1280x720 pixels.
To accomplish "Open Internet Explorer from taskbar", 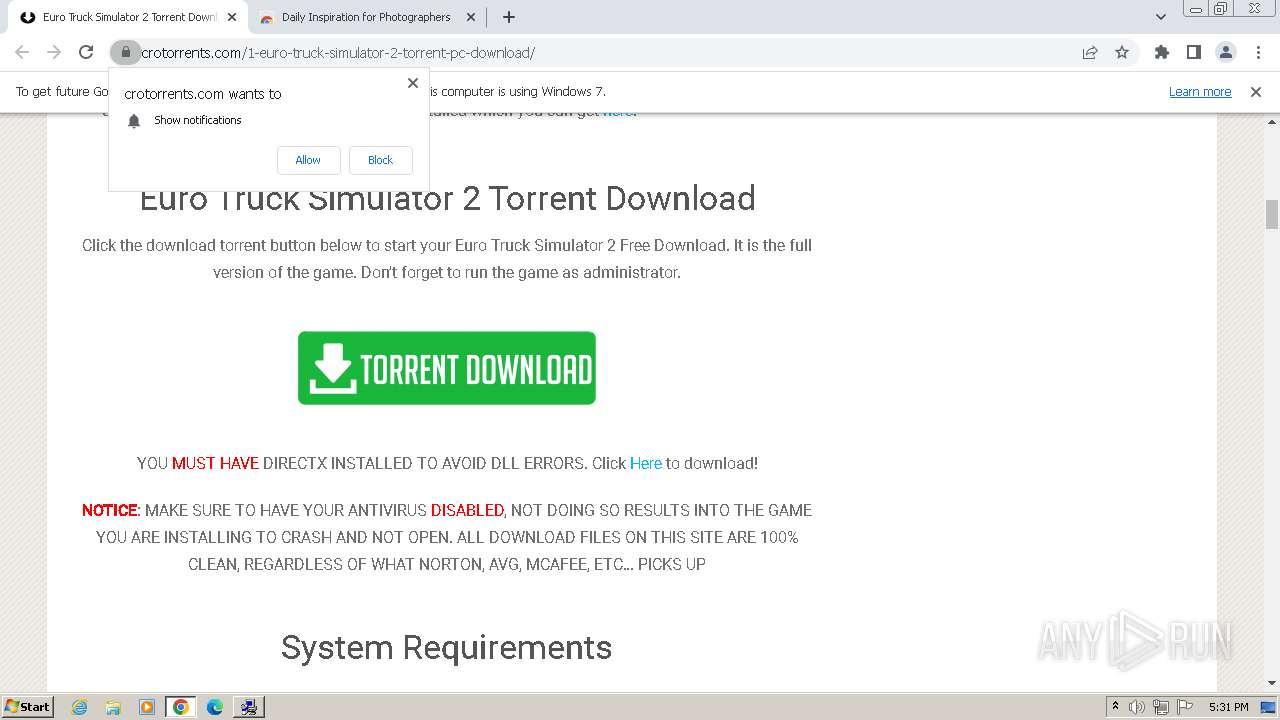I will [80, 707].
